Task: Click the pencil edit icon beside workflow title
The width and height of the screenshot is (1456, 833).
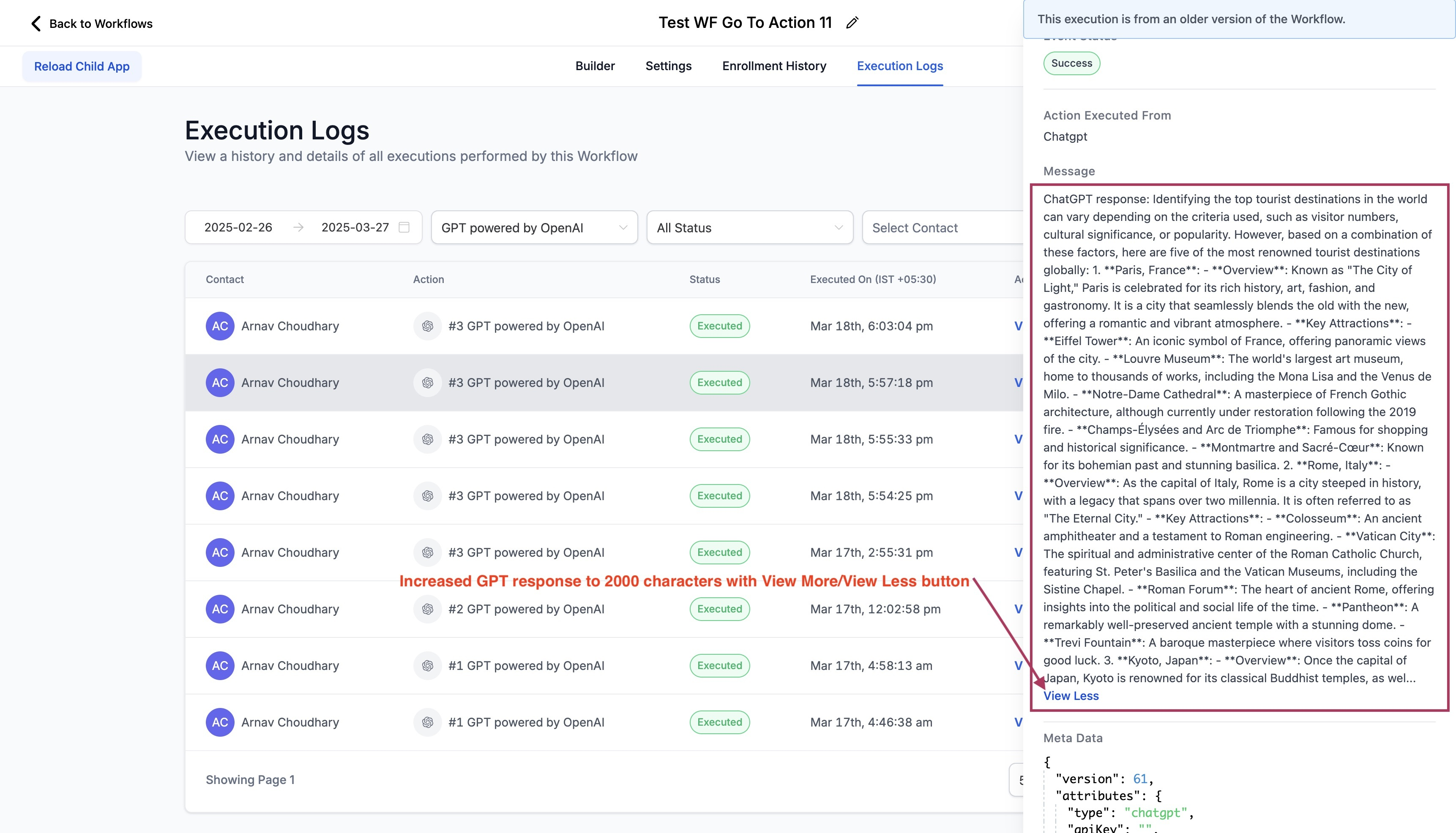Action: 852,23
